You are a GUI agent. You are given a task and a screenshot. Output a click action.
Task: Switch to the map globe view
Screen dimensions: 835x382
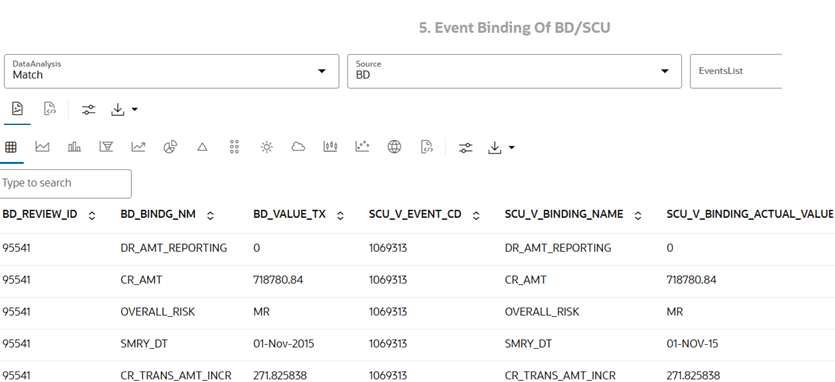click(x=394, y=147)
